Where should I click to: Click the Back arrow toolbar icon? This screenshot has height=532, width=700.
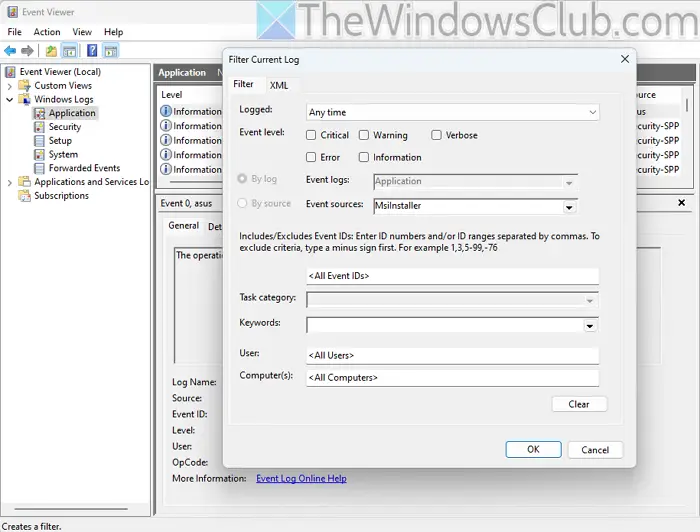pos(10,51)
